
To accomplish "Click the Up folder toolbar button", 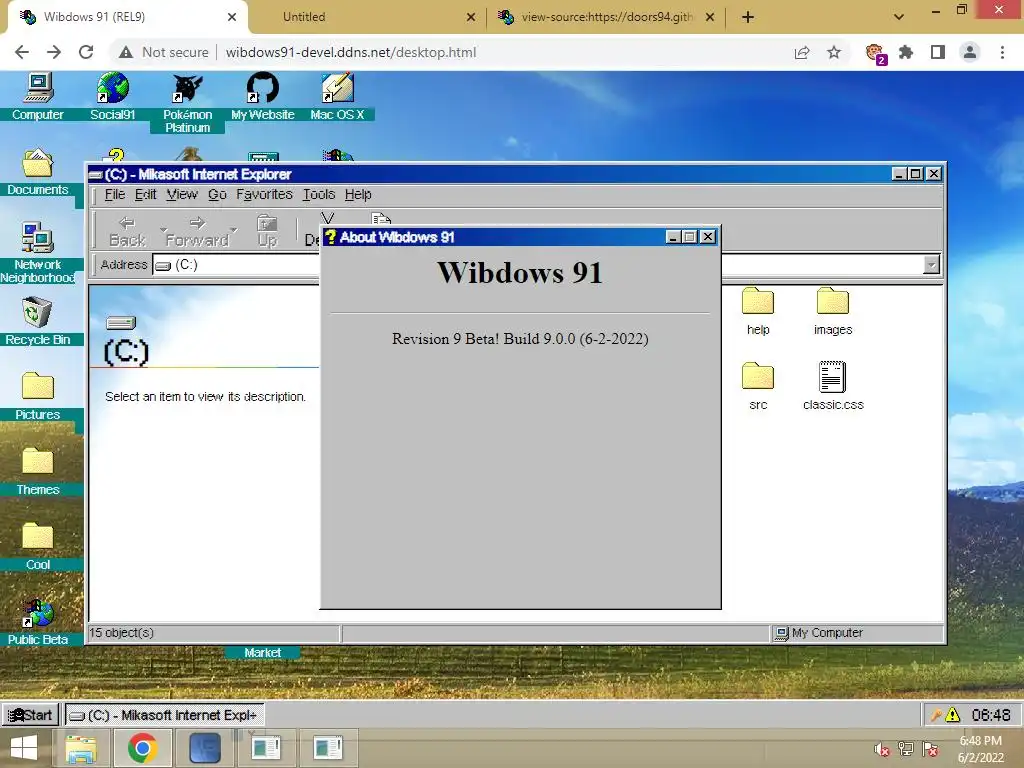I will 267,232.
